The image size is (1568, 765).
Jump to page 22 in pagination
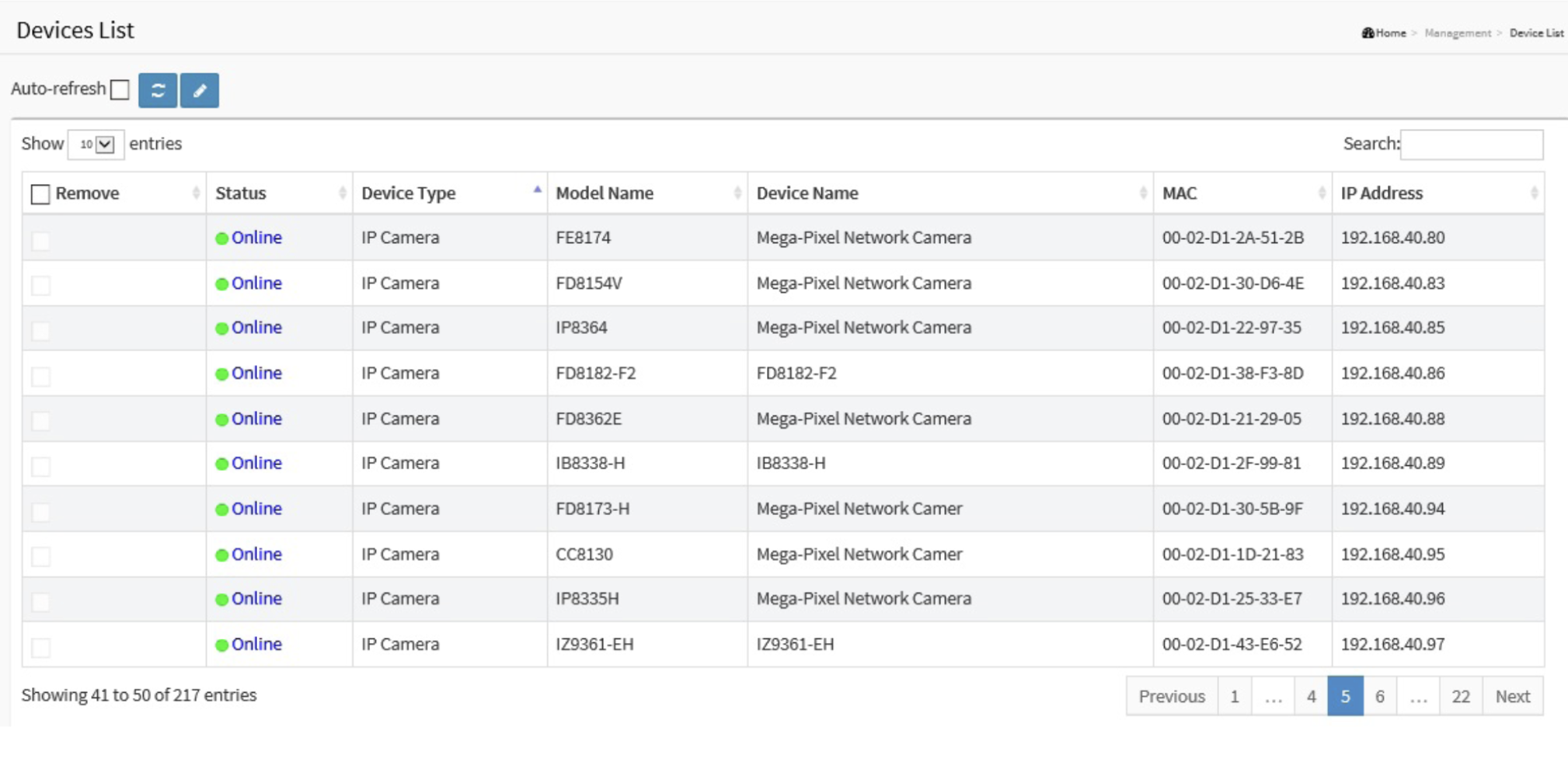pyautogui.click(x=1460, y=696)
